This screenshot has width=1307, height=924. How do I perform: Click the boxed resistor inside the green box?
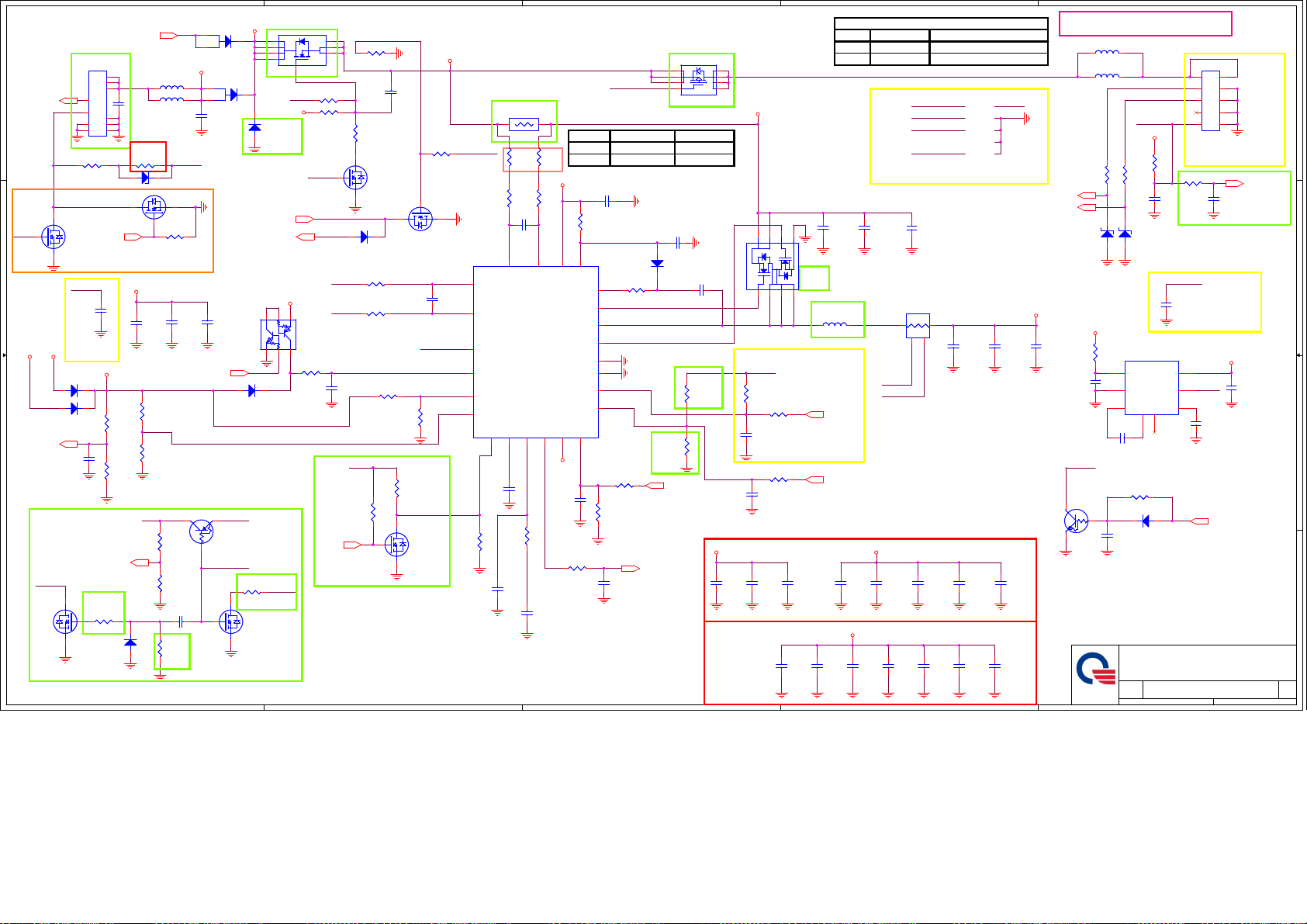[x=524, y=124]
